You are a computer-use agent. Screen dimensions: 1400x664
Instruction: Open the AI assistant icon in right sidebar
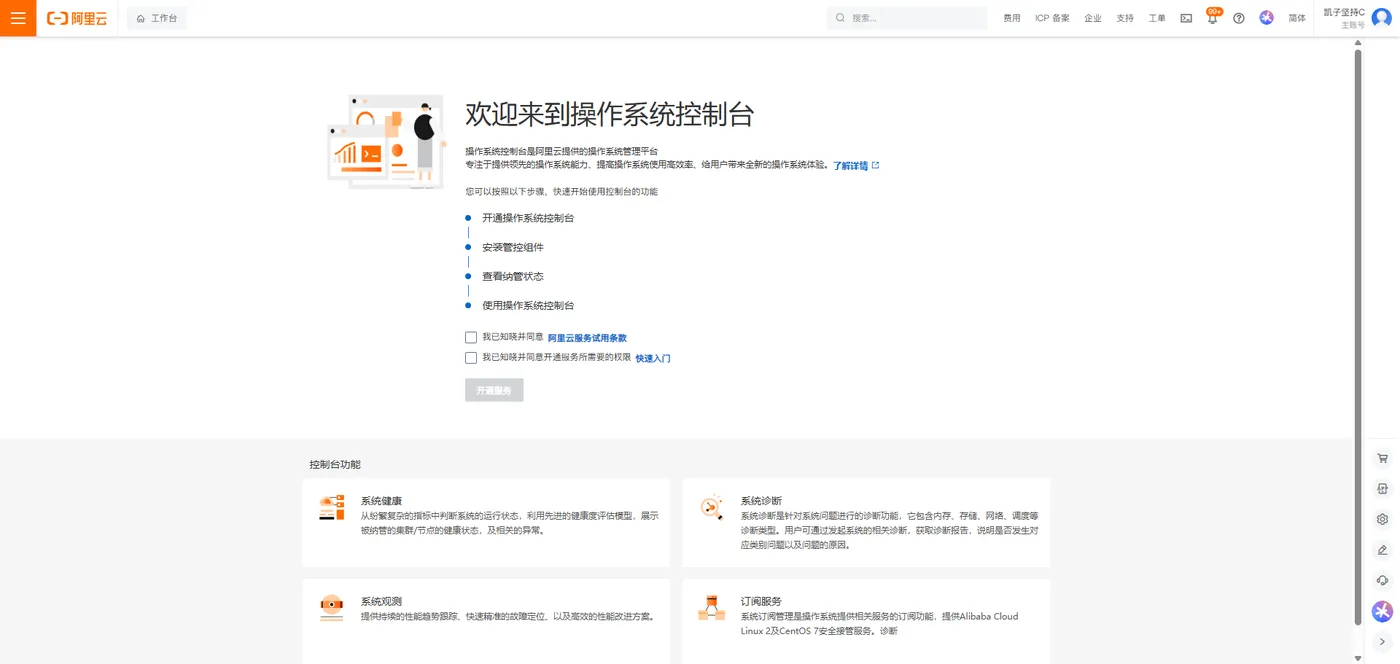coord(1382,611)
